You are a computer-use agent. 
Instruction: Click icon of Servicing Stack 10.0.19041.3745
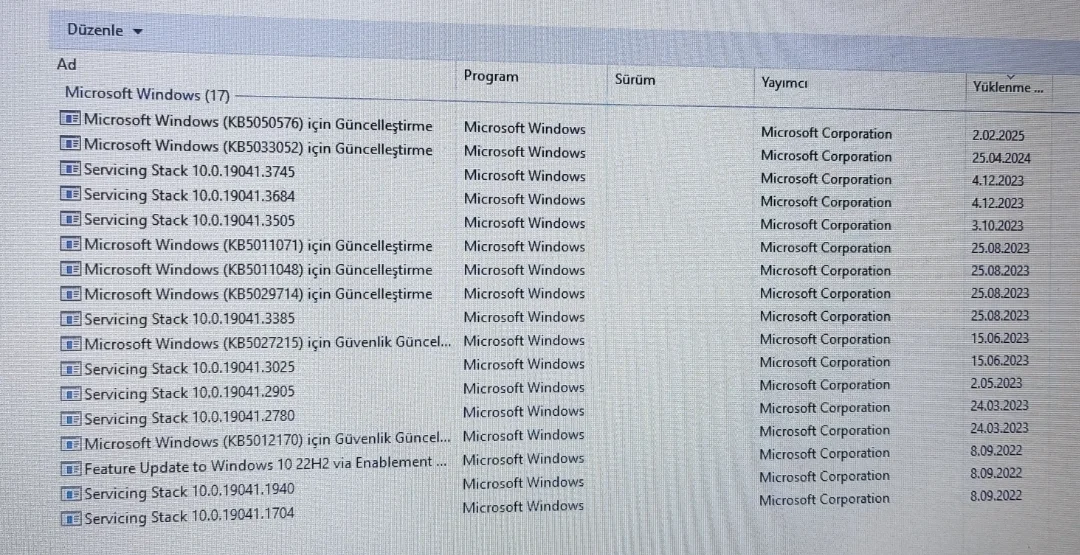click(70, 169)
